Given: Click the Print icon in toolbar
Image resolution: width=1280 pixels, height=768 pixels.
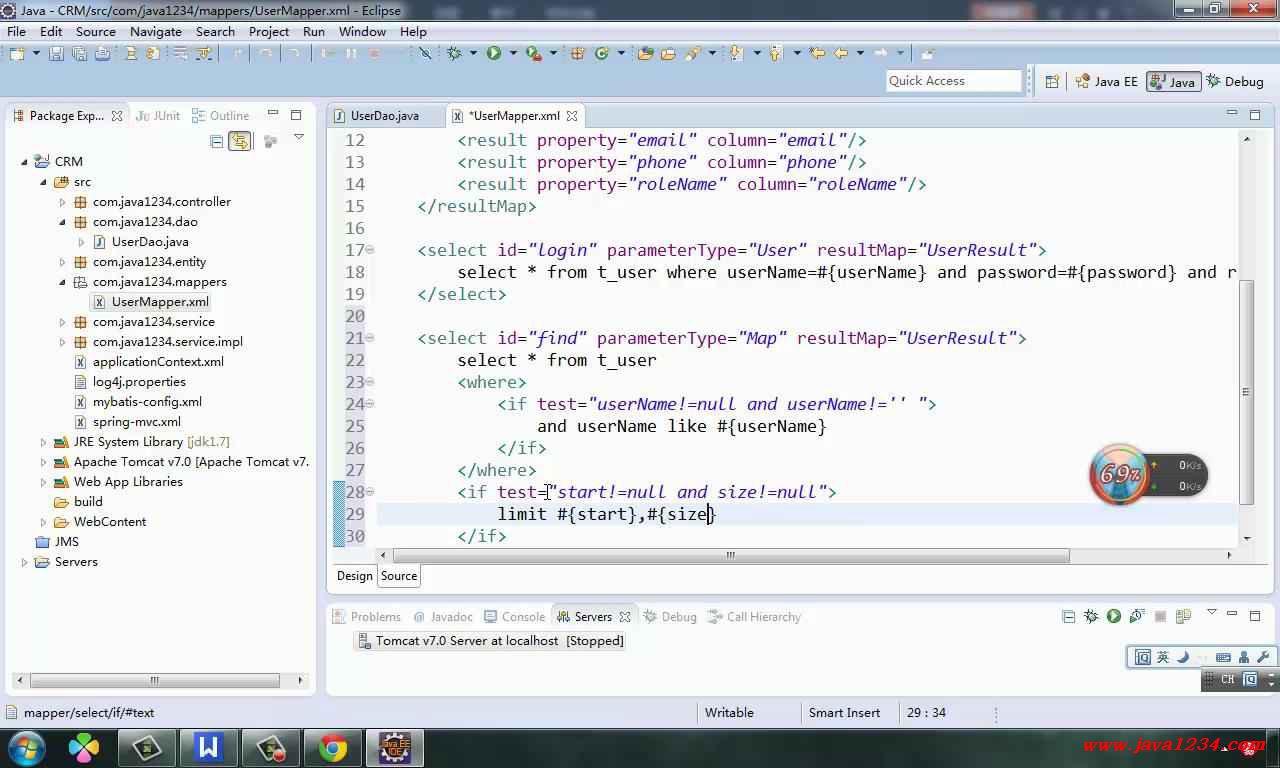Looking at the screenshot, I should click(102, 53).
